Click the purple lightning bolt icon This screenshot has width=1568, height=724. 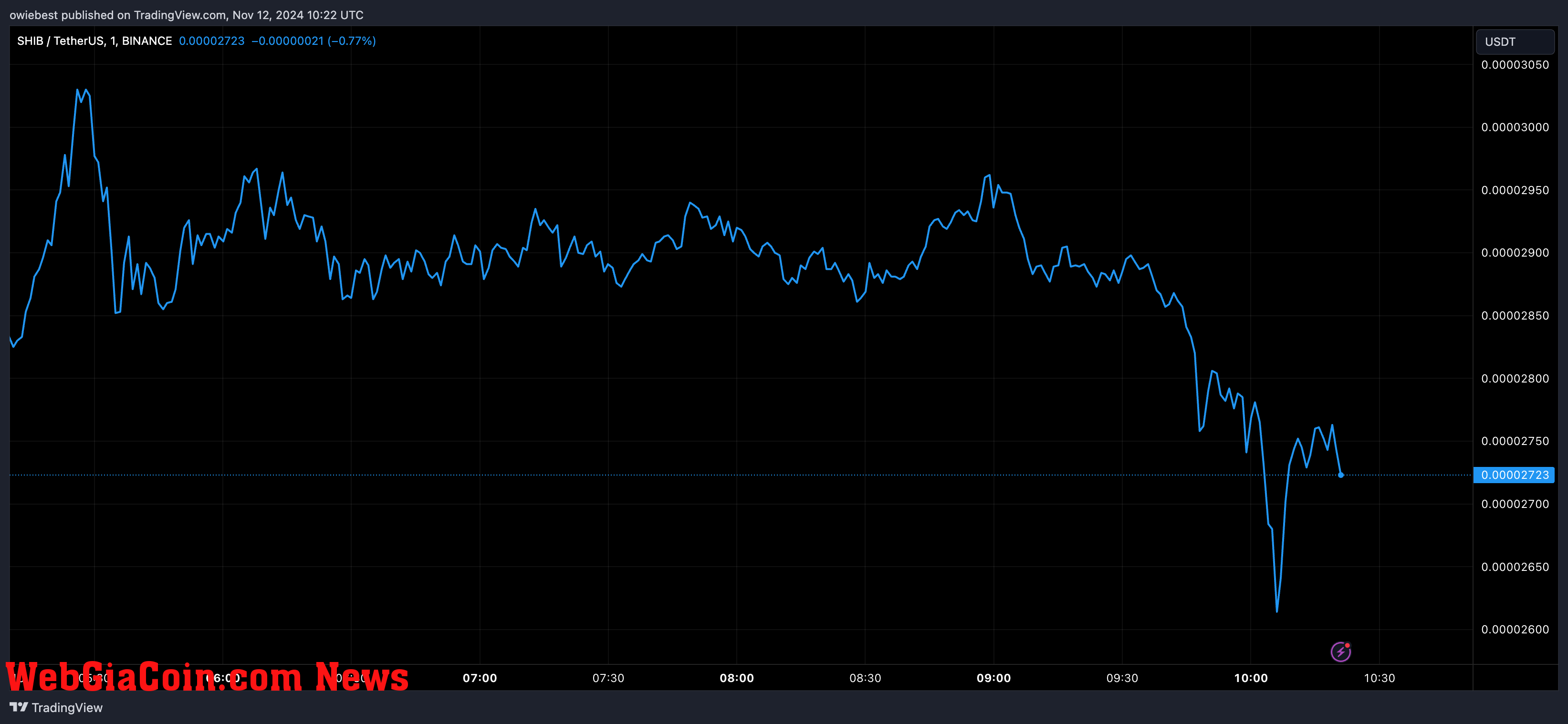click(x=1340, y=652)
